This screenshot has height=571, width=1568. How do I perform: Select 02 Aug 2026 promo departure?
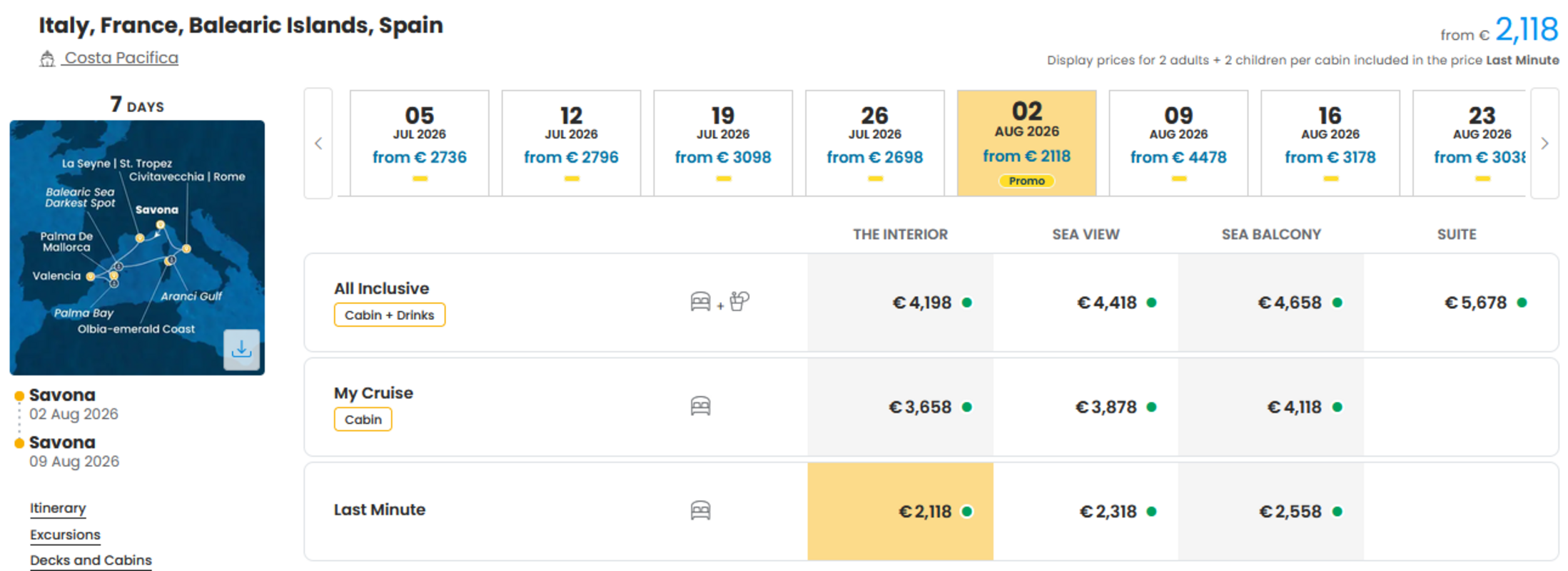[1027, 143]
